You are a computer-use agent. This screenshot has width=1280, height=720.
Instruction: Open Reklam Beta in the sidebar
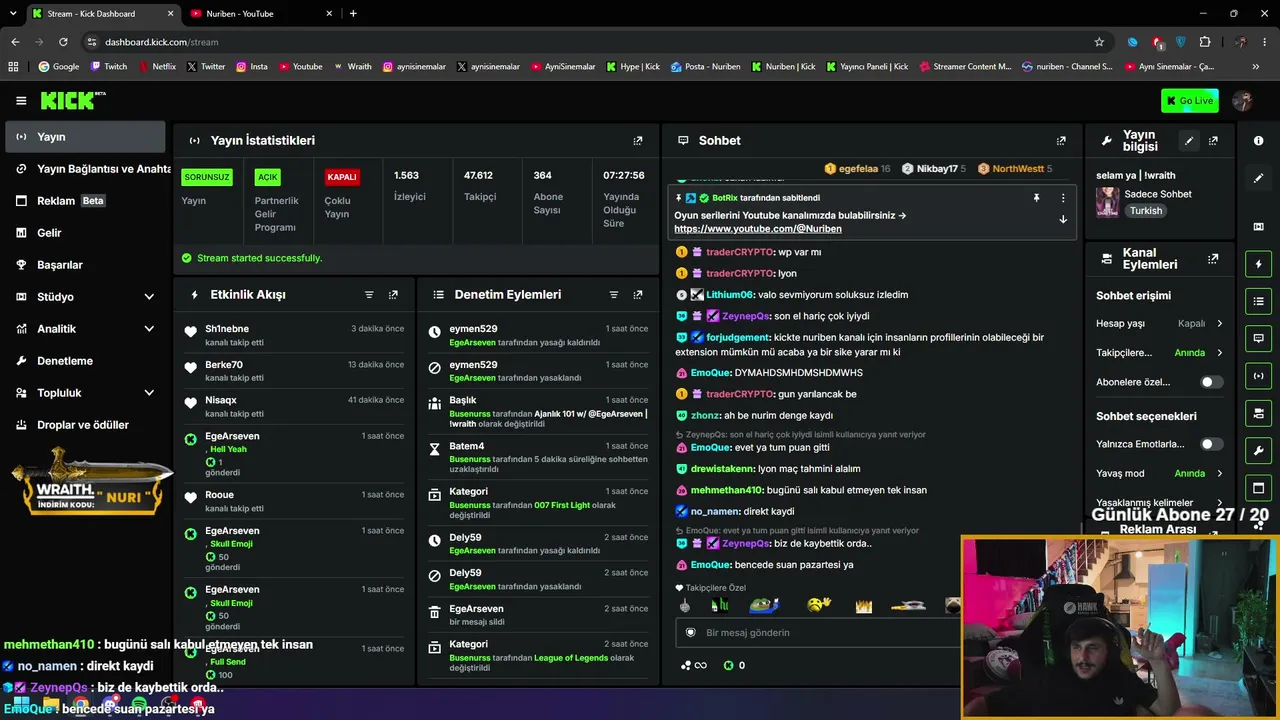[x=84, y=201]
